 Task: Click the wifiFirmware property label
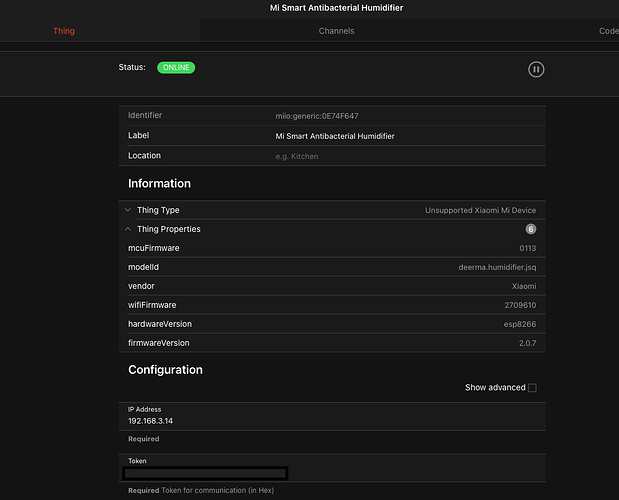click(152, 305)
